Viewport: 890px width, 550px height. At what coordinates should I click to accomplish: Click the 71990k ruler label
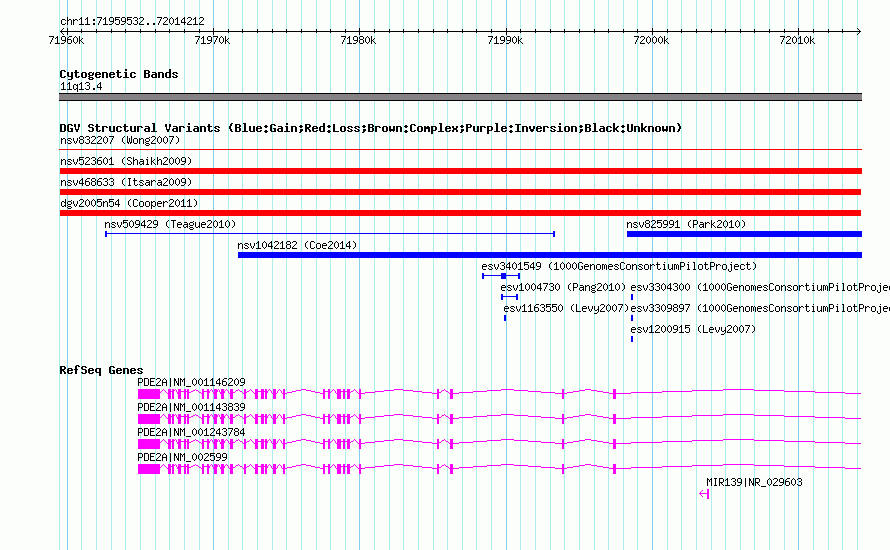505,40
